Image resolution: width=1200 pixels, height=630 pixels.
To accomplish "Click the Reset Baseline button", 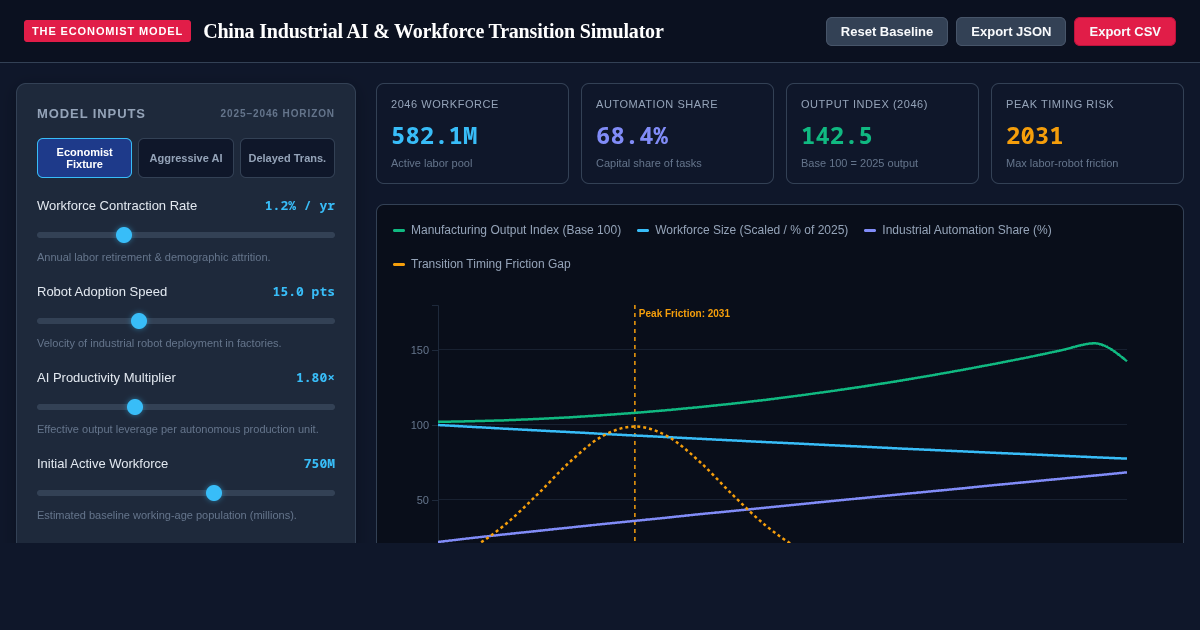I will (887, 31).
